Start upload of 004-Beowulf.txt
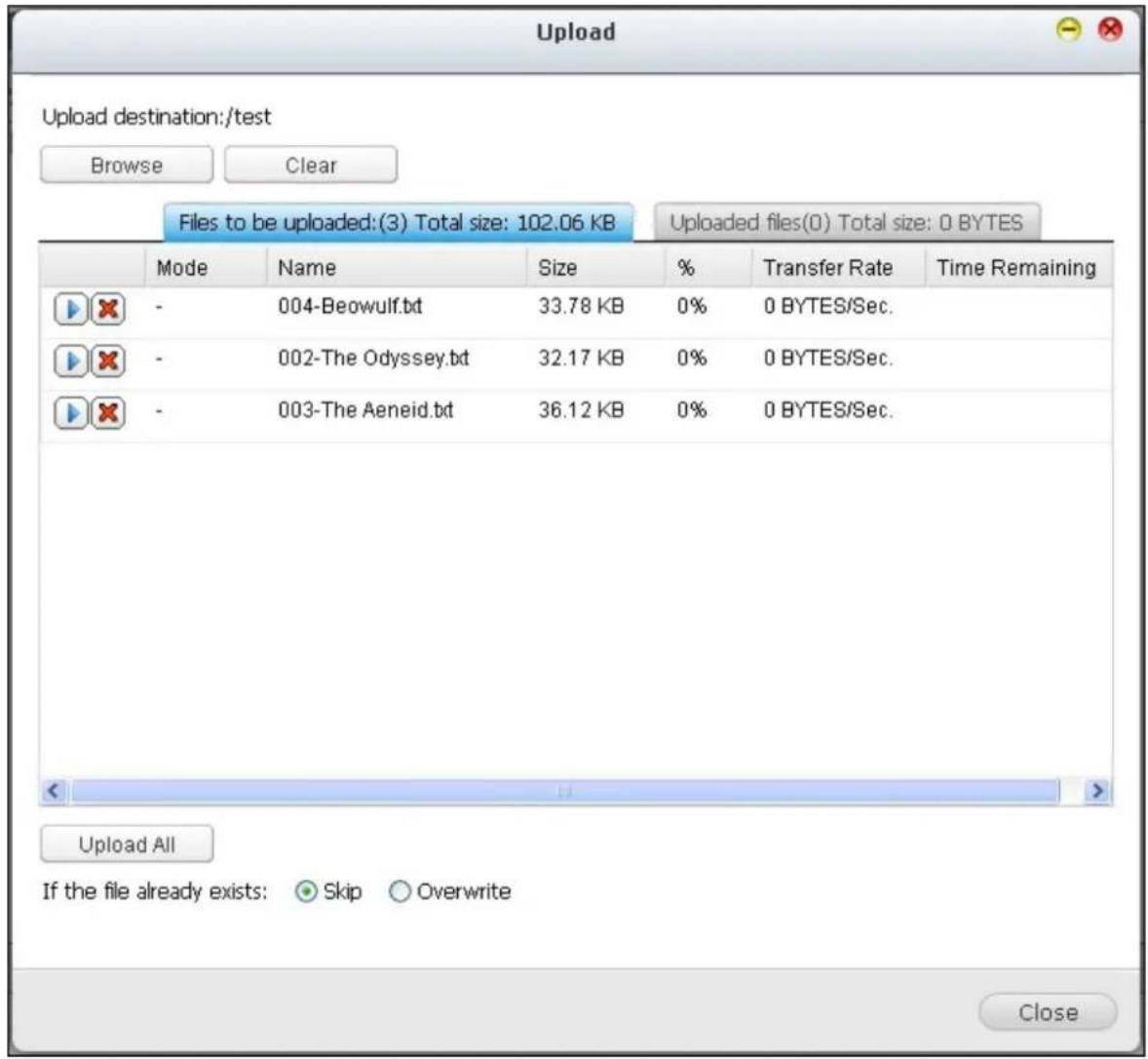 71,310
